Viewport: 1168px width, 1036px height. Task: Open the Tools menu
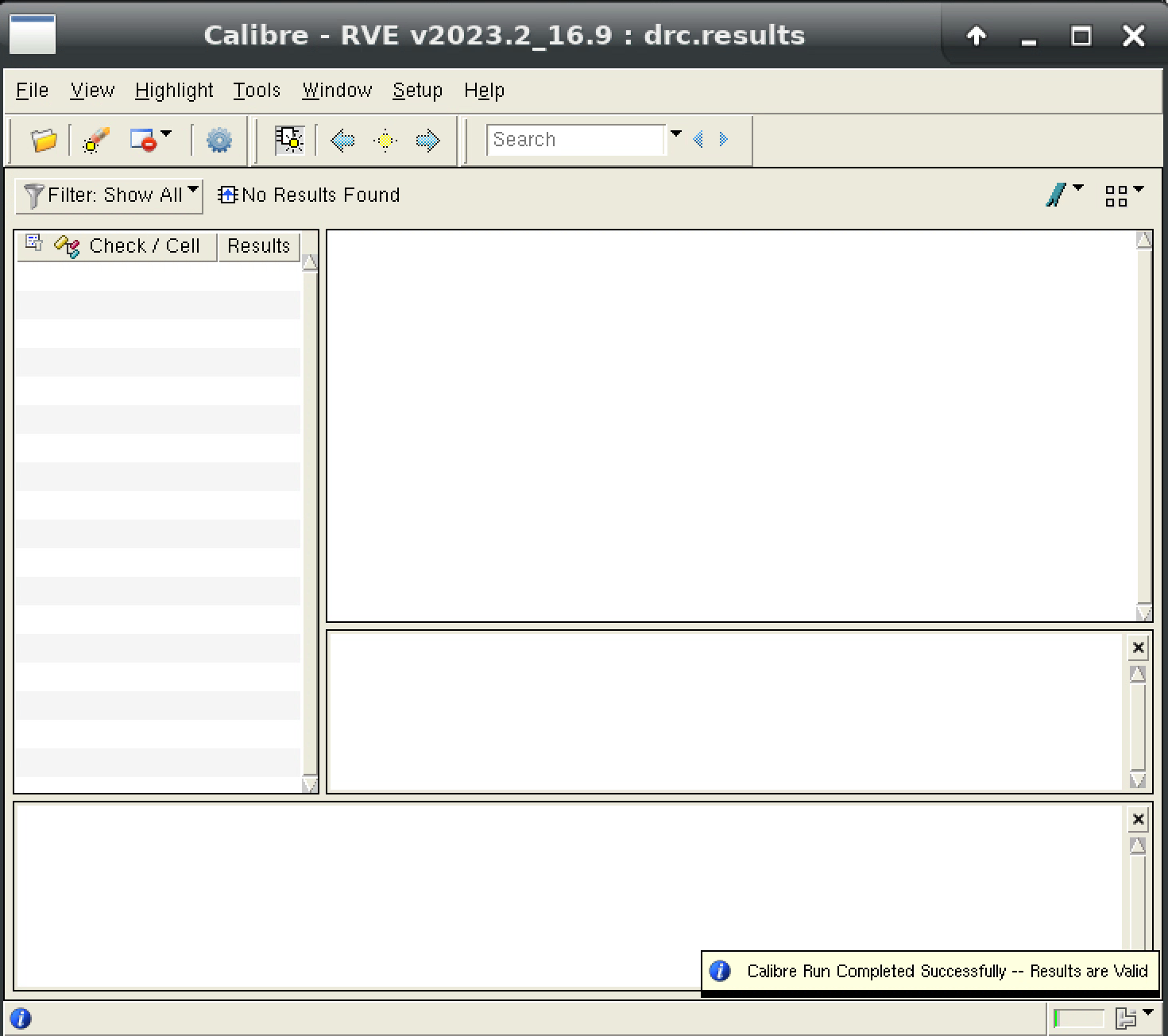(x=257, y=91)
